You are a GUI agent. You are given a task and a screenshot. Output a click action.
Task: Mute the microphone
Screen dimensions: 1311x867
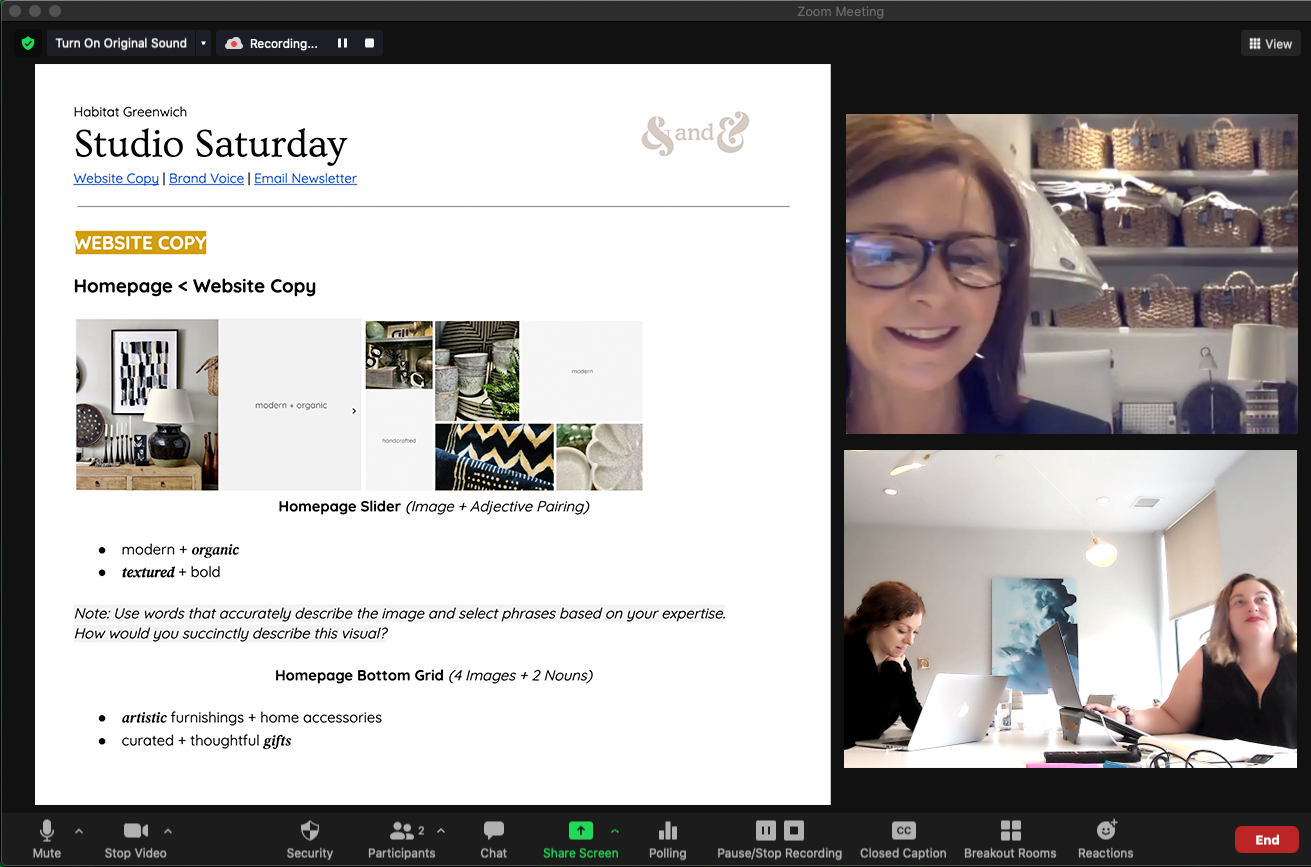pyautogui.click(x=46, y=839)
